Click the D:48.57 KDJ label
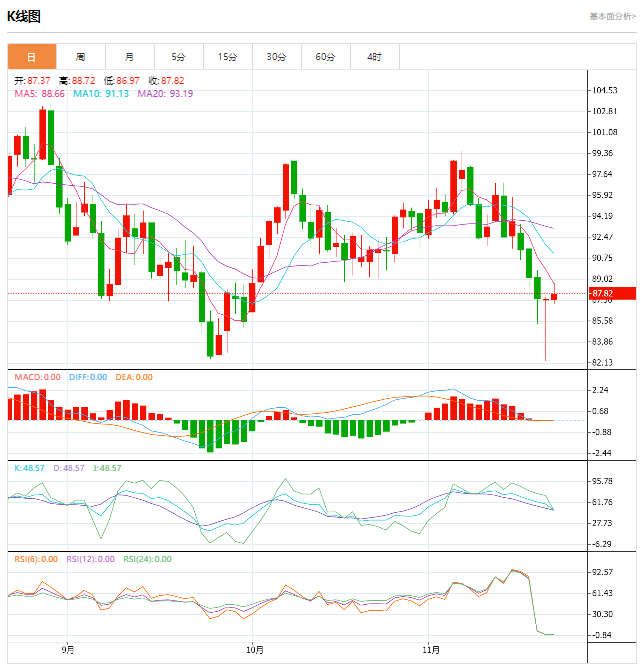This screenshot has width=641, height=670. tap(69, 468)
